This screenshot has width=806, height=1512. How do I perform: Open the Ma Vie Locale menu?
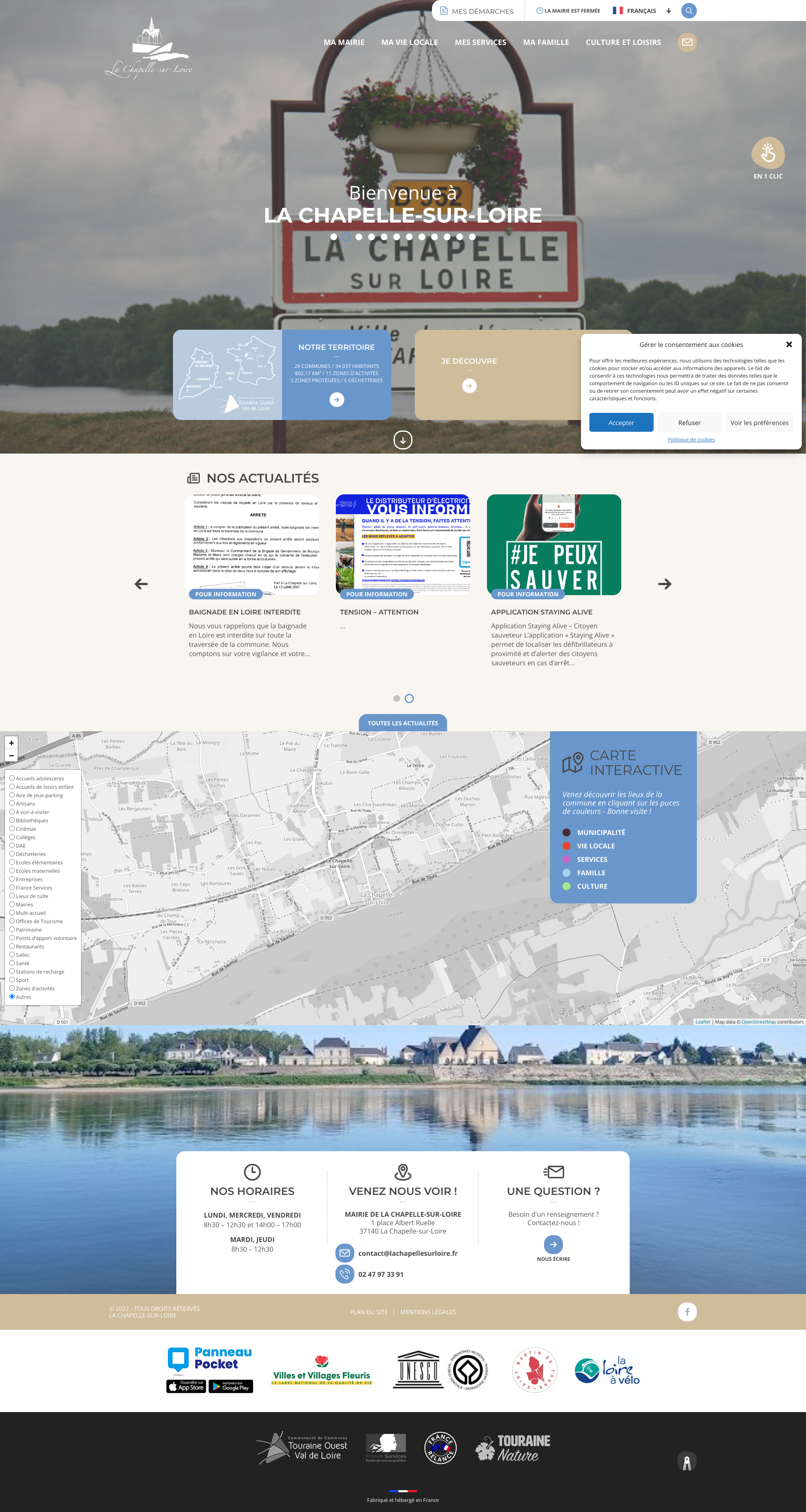[x=409, y=42]
